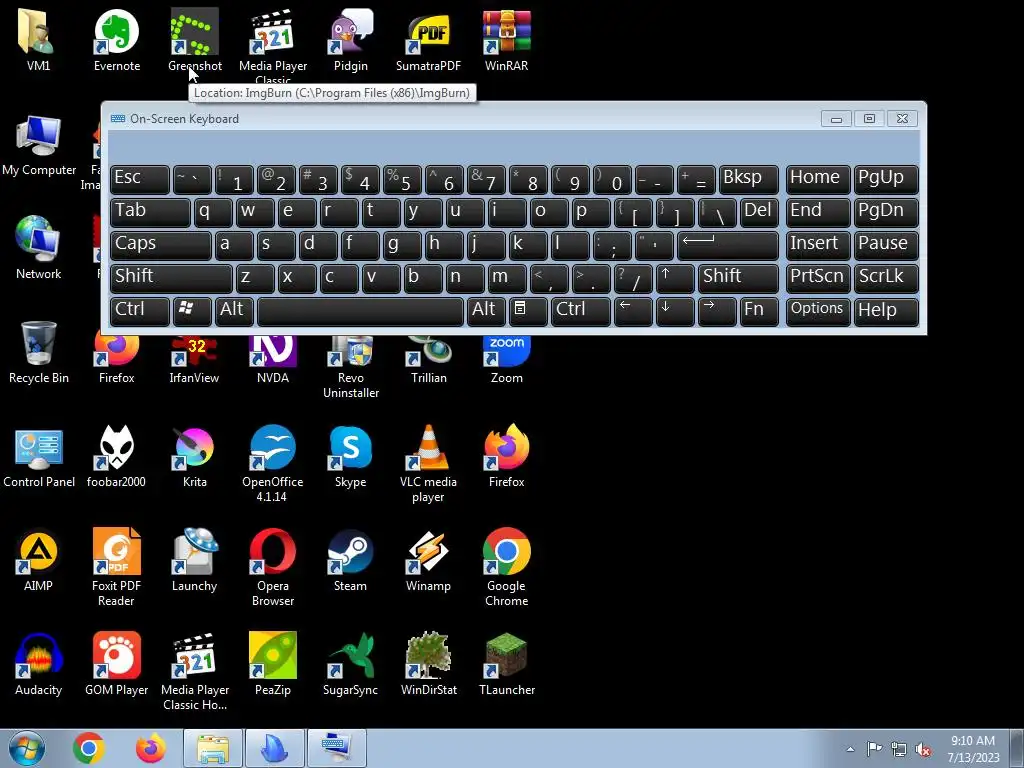This screenshot has width=1024, height=768.
Task: Launch Audacity desktop shortcut
Action: [x=39, y=665]
